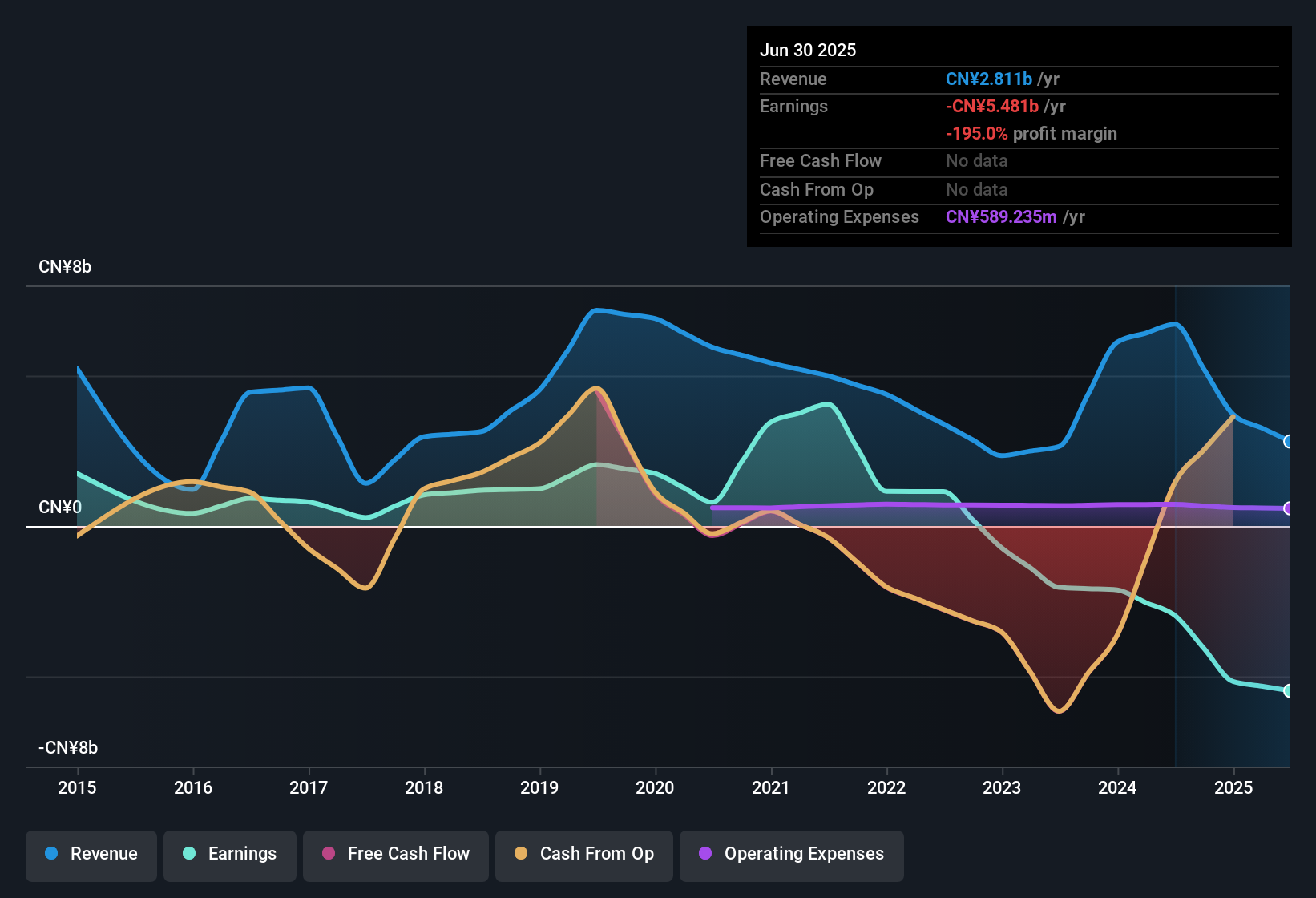1316x898 pixels.
Task: Open the Free Cash Flow legend item
Action: point(395,854)
